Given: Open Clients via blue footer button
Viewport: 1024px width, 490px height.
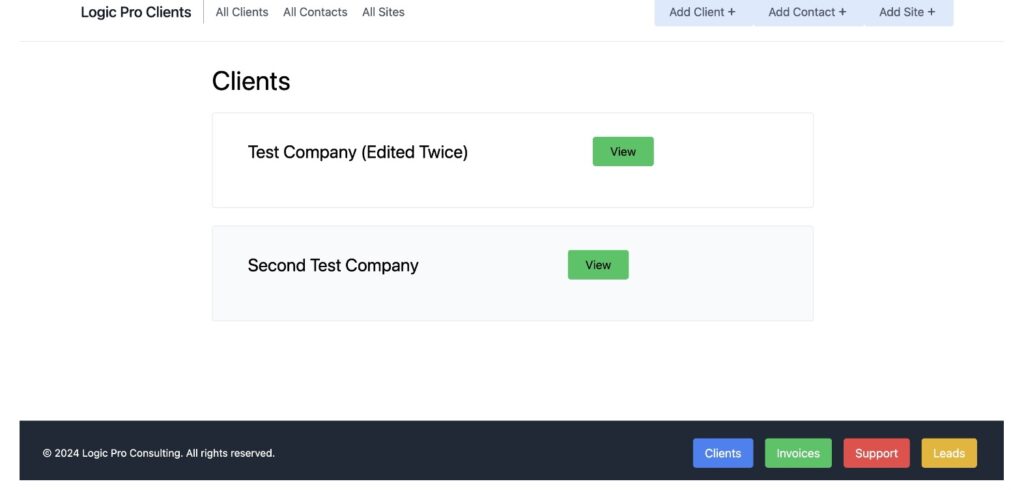Looking at the screenshot, I should coord(723,453).
